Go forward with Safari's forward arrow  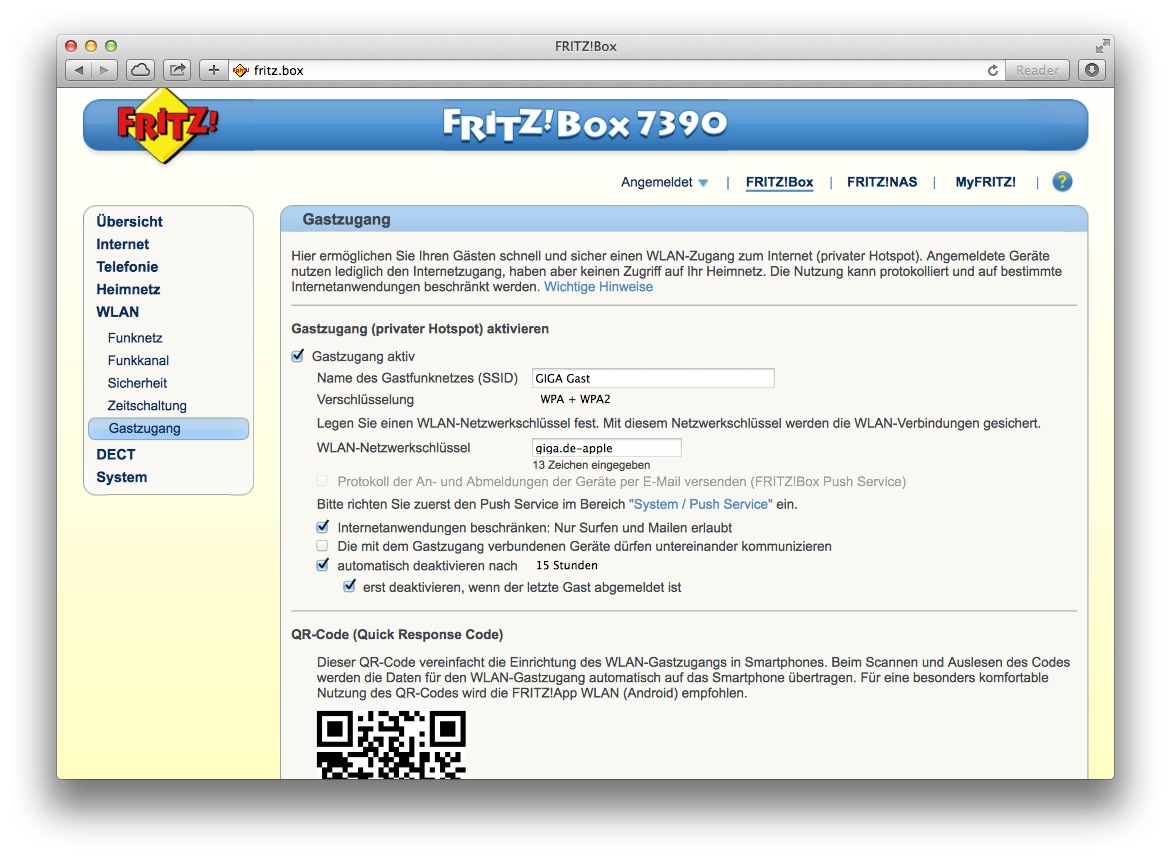(x=104, y=70)
